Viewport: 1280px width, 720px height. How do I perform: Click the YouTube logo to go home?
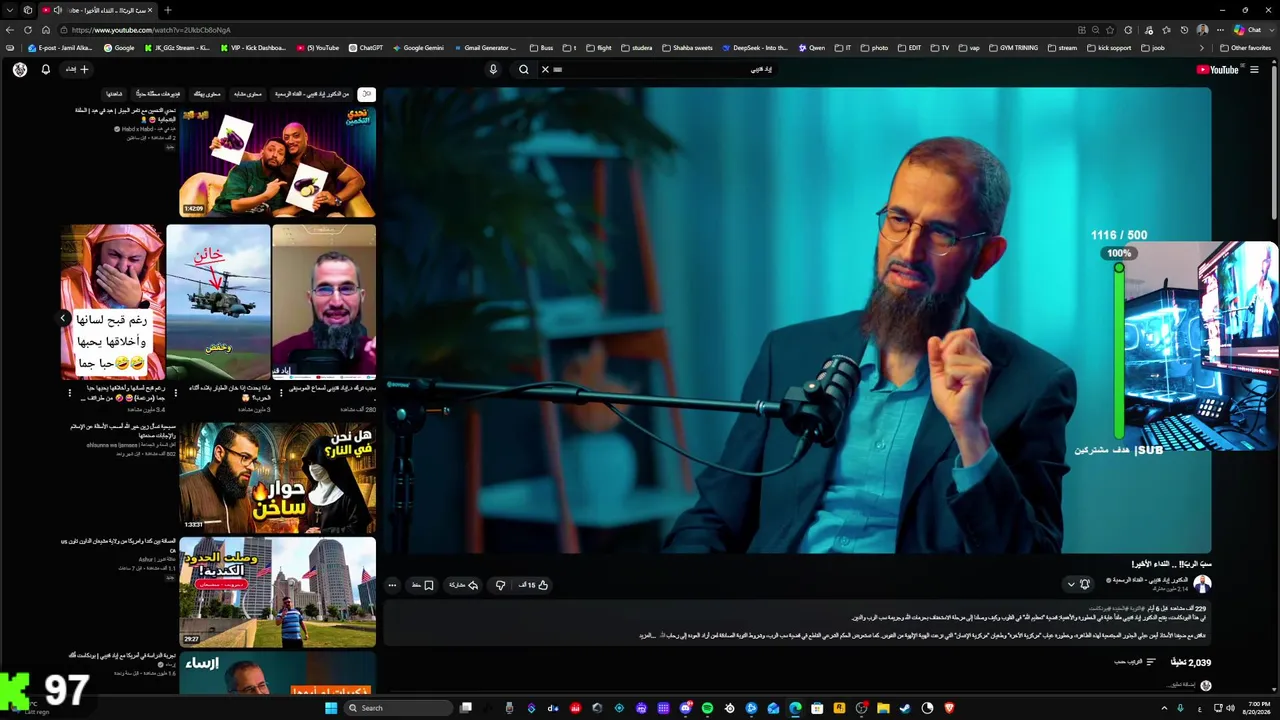coord(1217,70)
